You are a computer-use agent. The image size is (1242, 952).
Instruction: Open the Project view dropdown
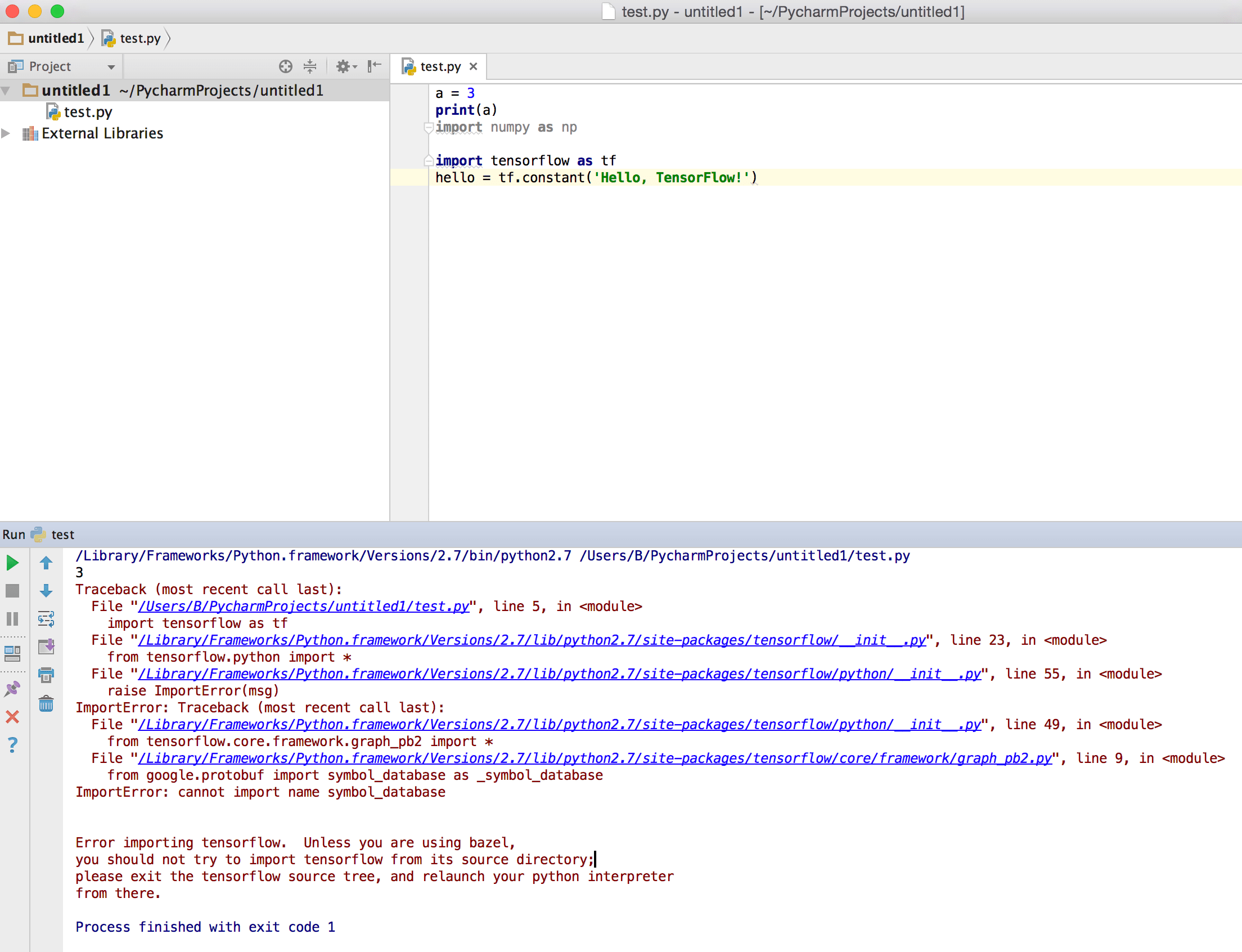(x=111, y=67)
